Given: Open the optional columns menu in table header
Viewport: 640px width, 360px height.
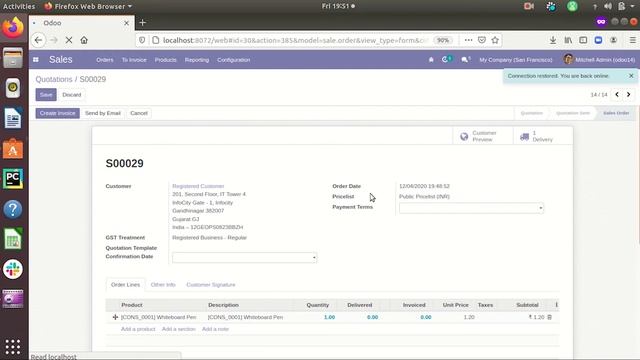Looking at the screenshot, I should coord(556,304).
